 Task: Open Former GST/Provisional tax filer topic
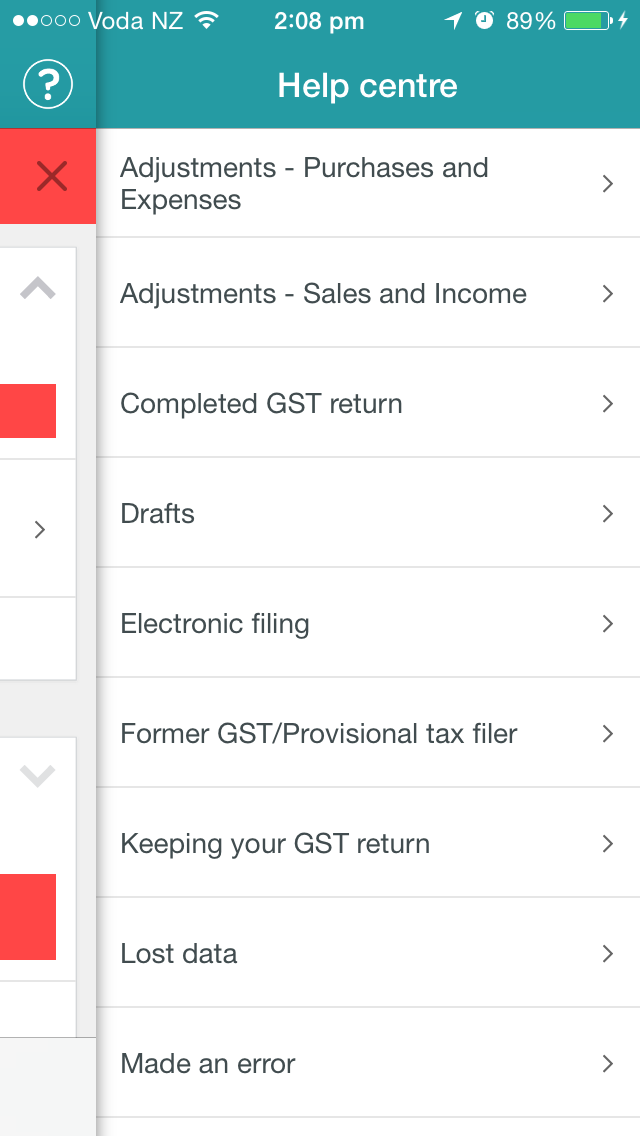coord(368,733)
